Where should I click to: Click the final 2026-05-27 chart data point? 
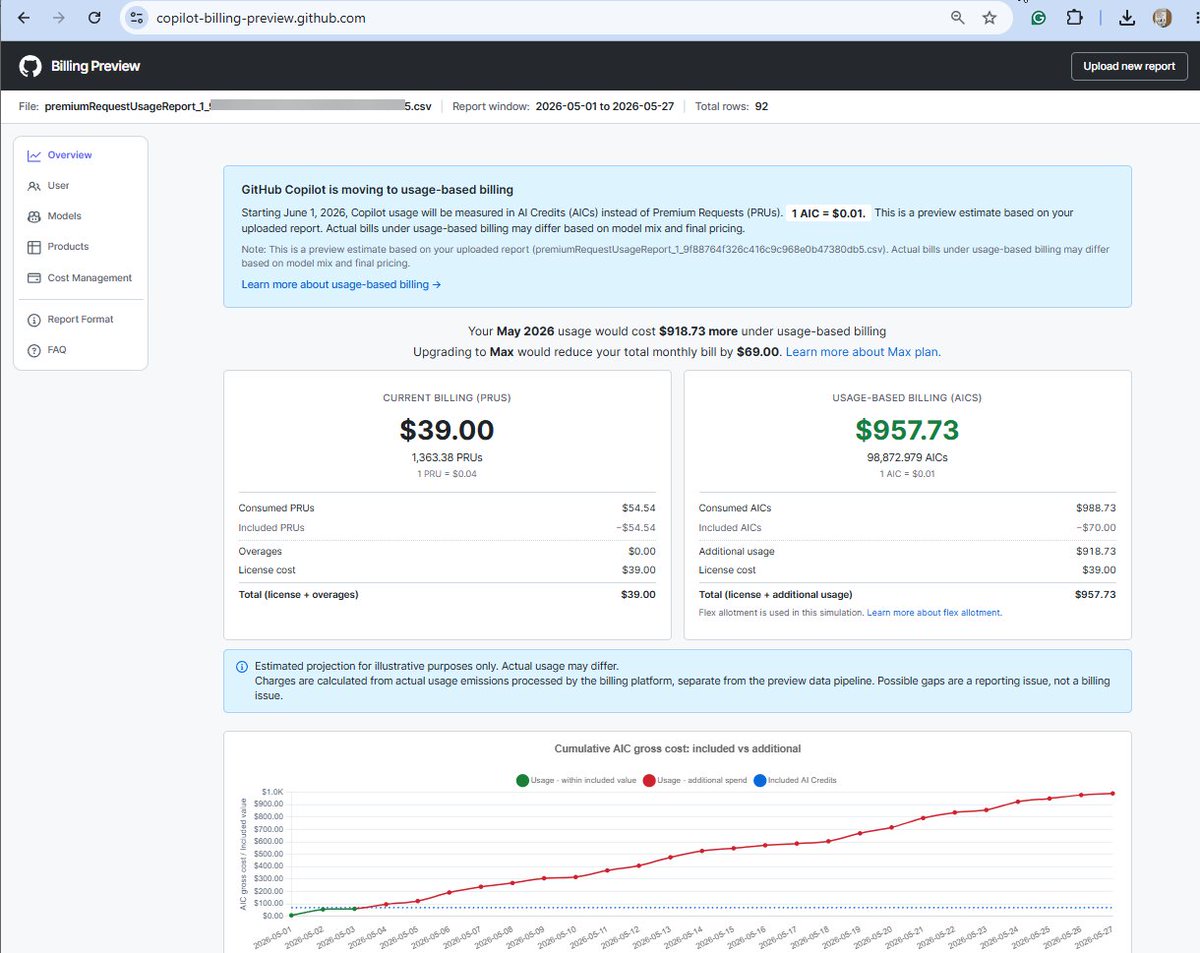click(1113, 793)
